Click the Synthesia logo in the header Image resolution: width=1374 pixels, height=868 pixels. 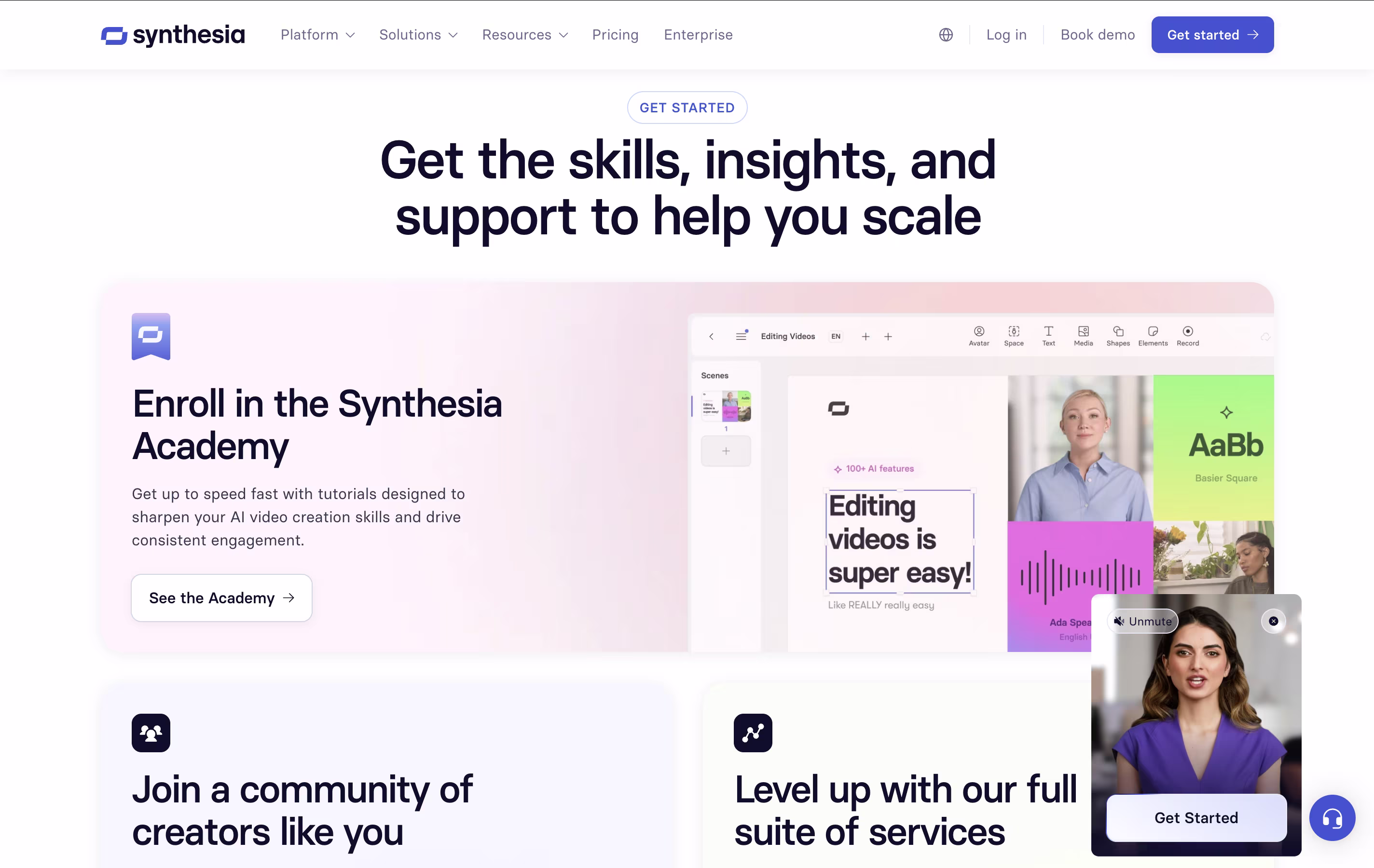coord(172,35)
